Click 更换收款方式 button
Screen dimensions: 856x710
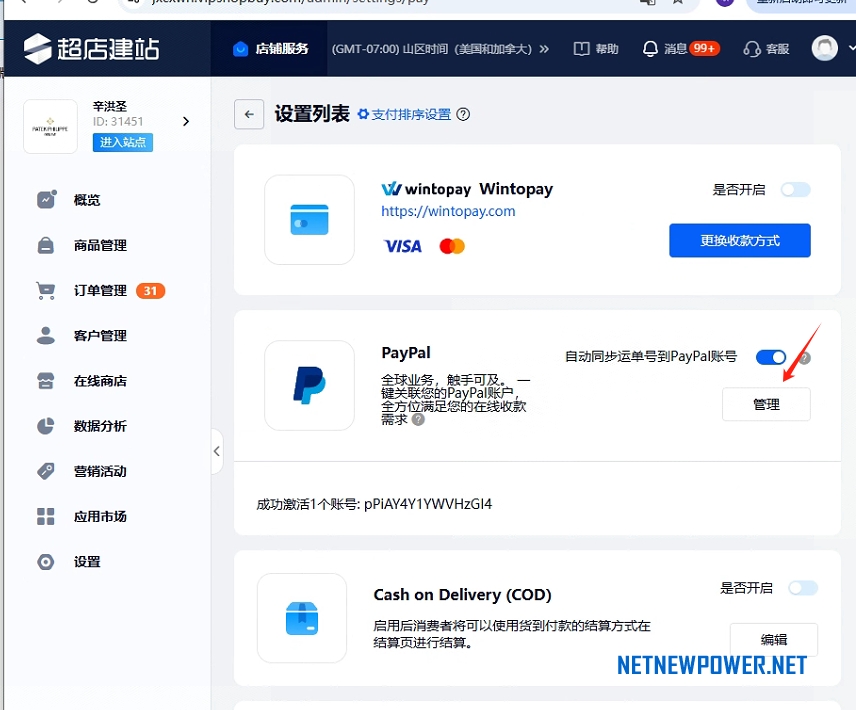[740, 240]
